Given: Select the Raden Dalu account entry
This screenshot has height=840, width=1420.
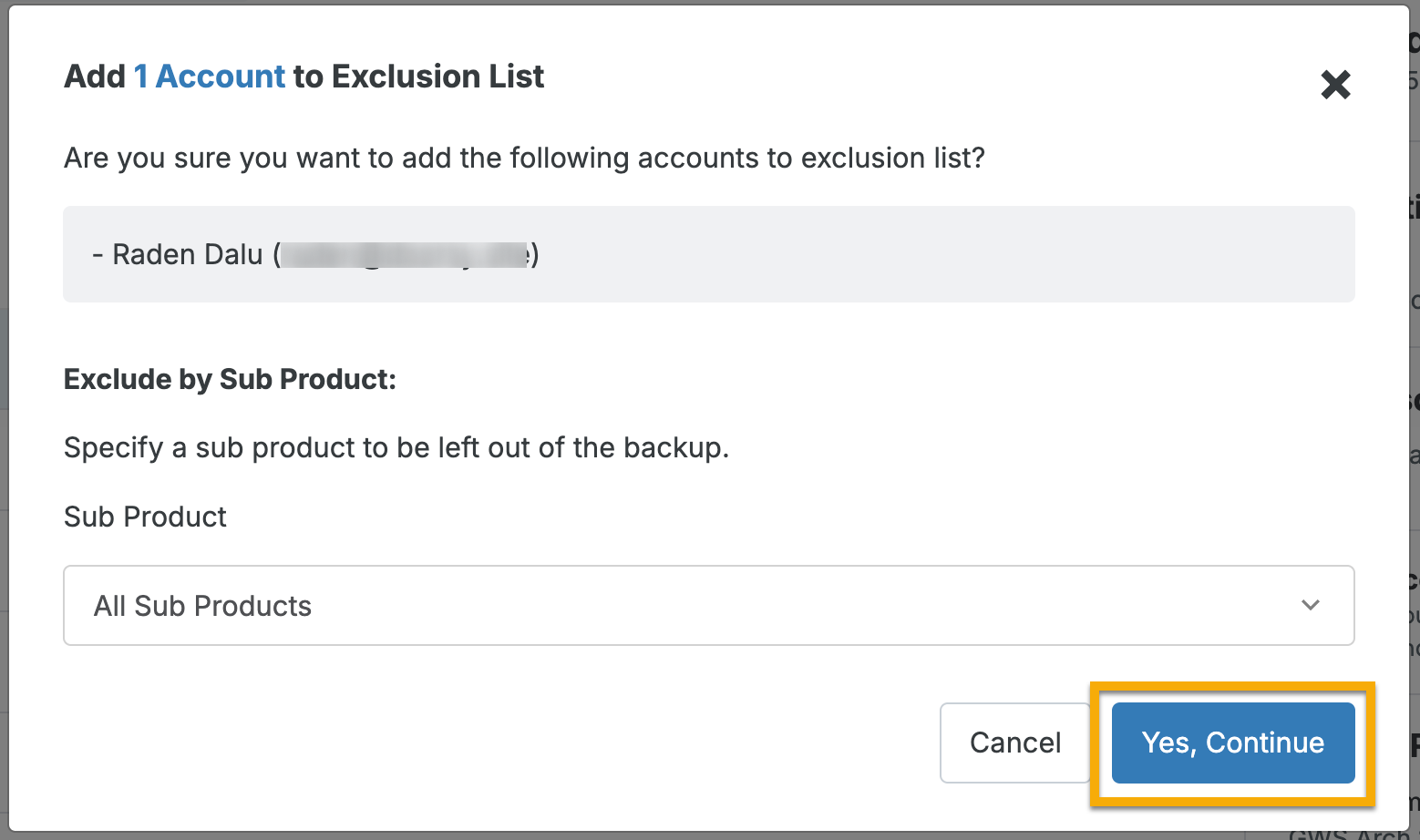Looking at the screenshot, I should 315,254.
